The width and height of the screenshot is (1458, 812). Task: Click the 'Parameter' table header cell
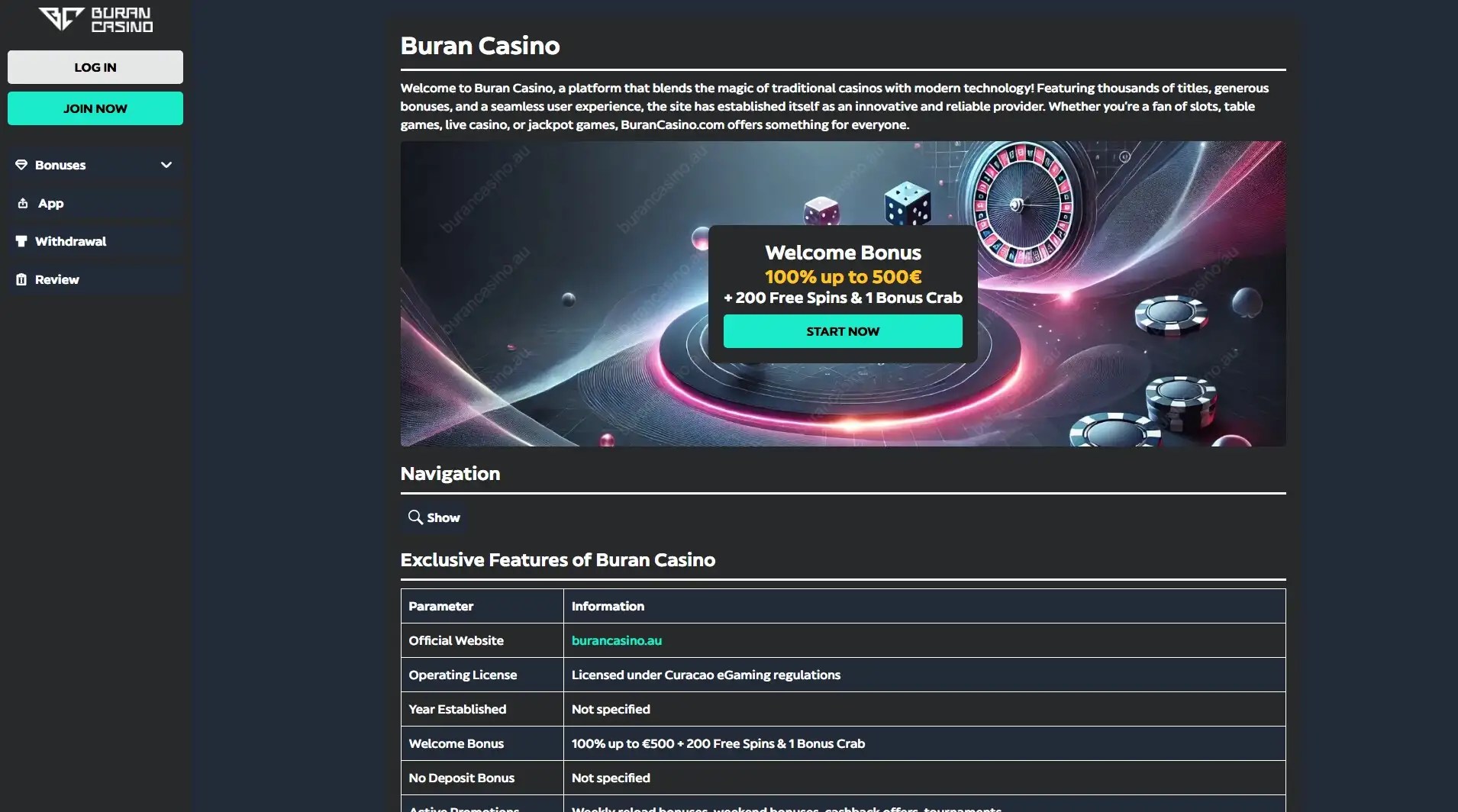point(482,606)
